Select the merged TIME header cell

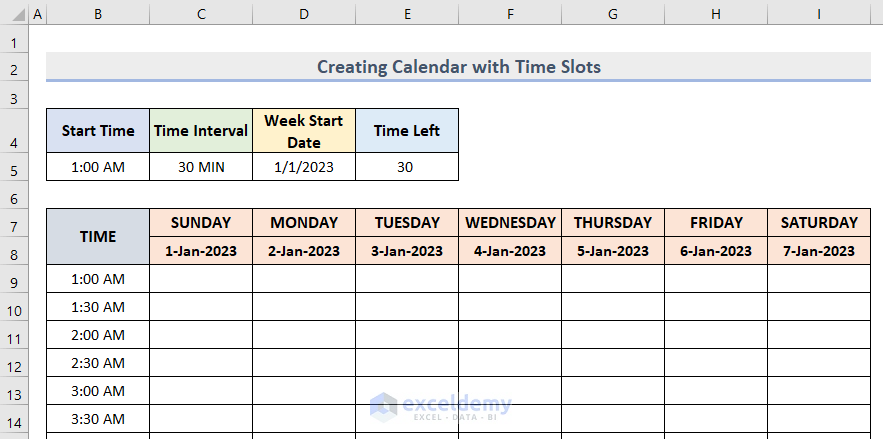click(x=98, y=237)
